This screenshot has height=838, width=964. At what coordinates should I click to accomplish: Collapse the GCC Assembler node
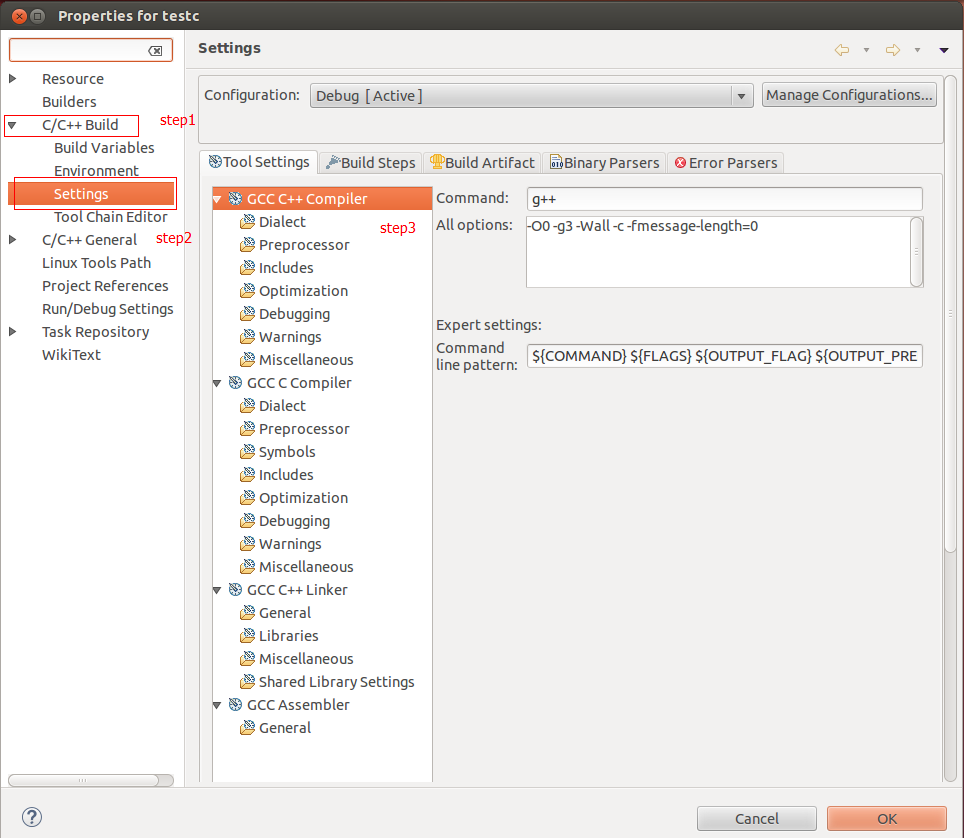coord(217,705)
